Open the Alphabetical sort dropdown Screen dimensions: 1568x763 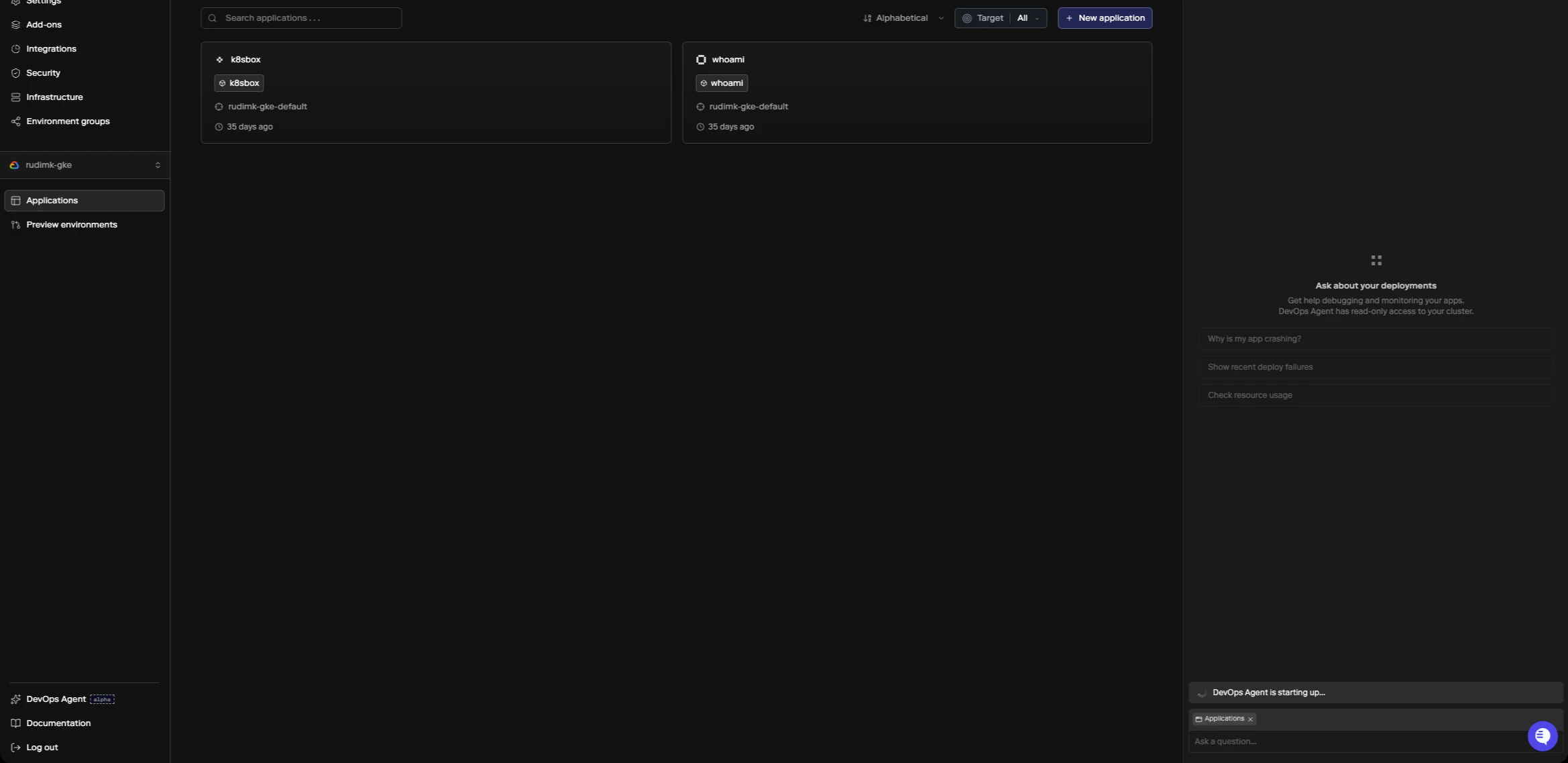[x=903, y=18]
